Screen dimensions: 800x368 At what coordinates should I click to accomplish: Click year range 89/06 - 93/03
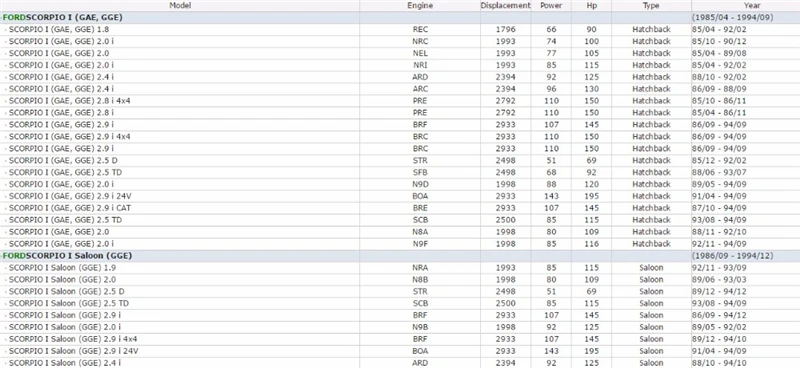point(719,280)
